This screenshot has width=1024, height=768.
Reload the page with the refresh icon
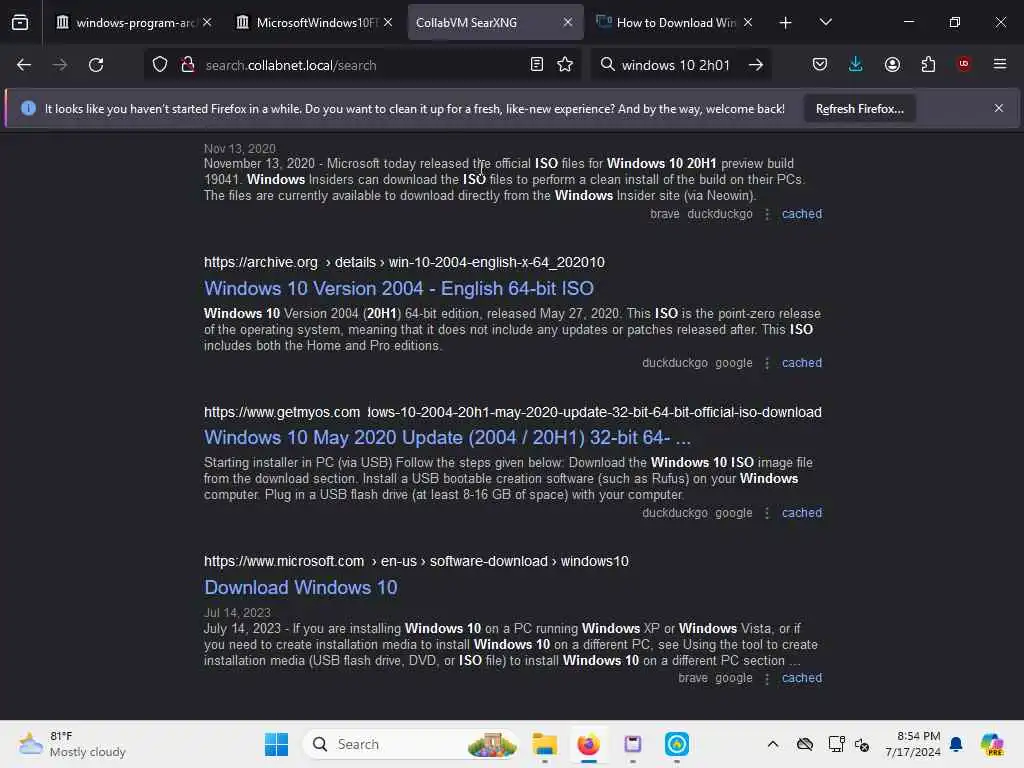tap(96, 65)
